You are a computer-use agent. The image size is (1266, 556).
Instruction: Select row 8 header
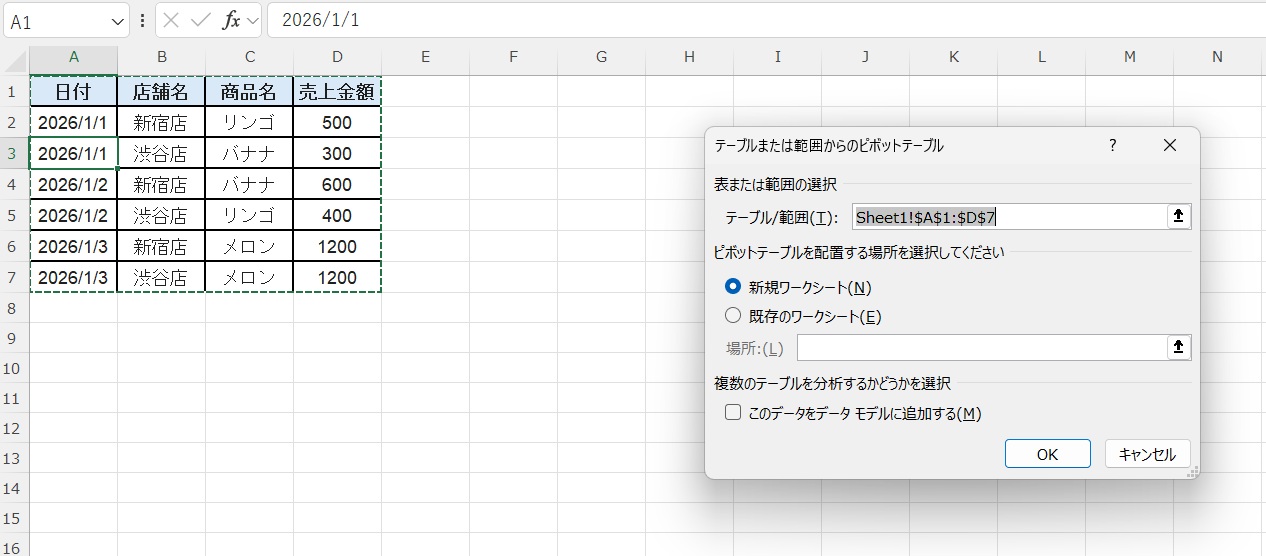click(13, 308)
